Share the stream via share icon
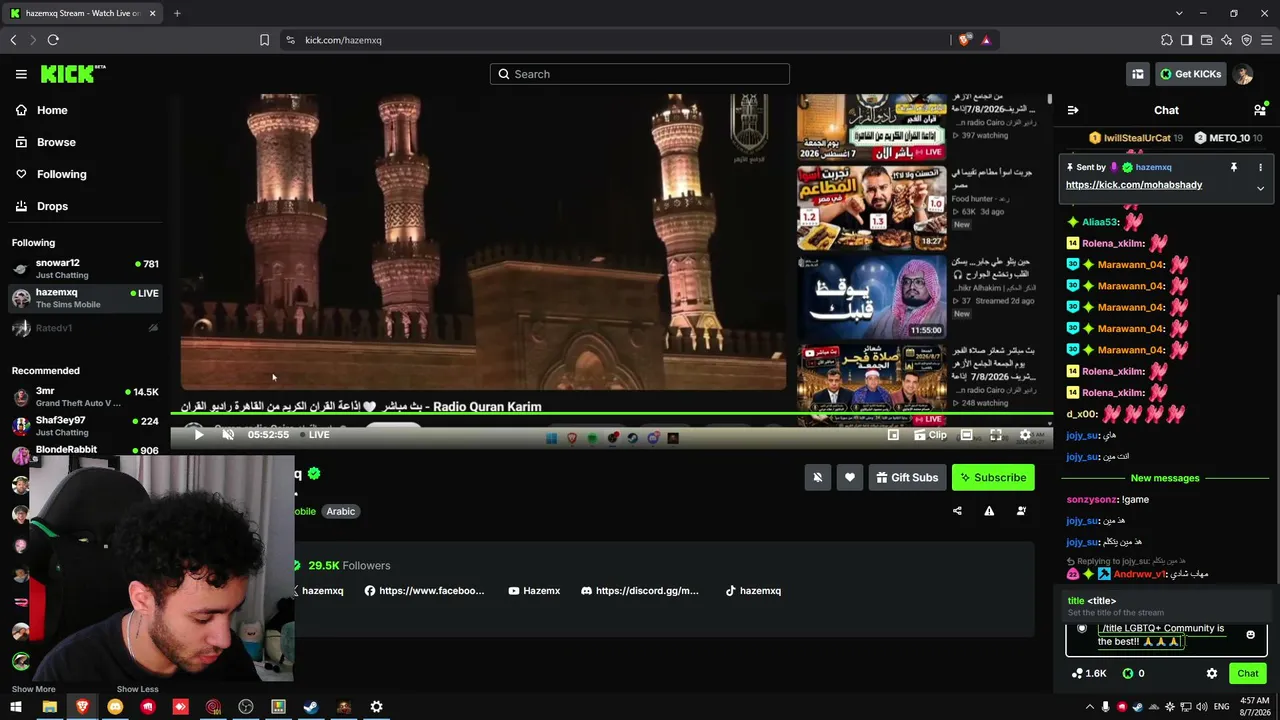This screenshot has width=1280, height=720. [957, 511]
